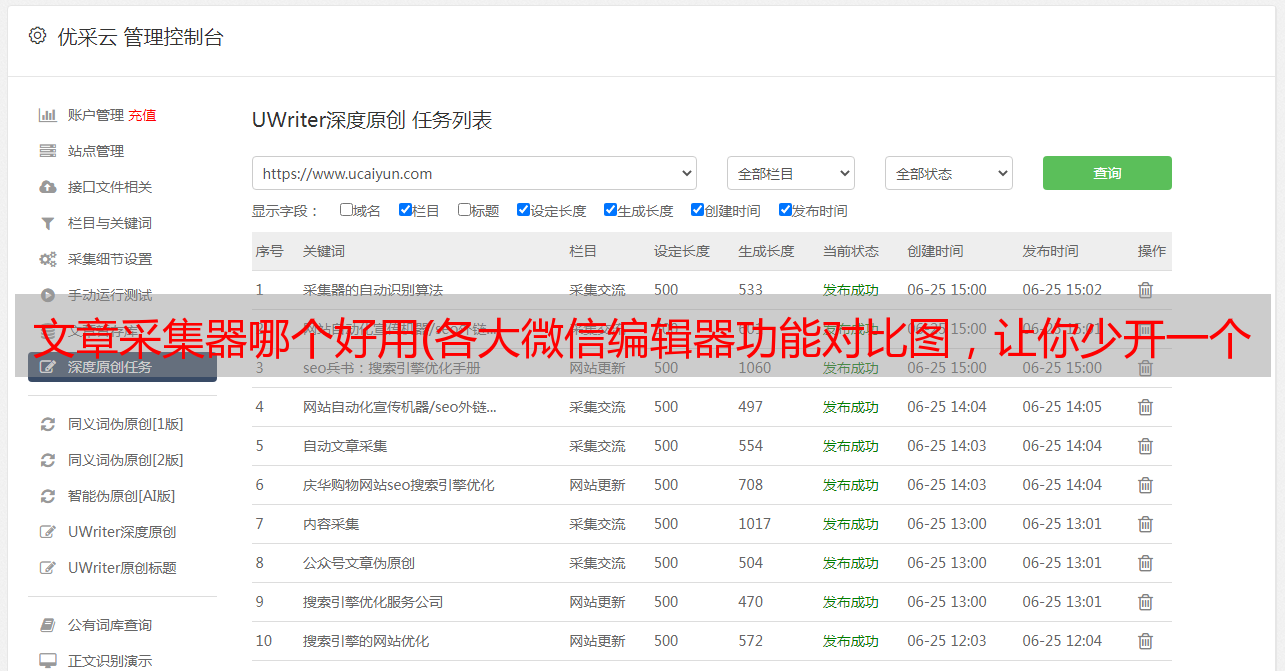Click the filter icon for 栏目与关键词
The image size is (1285, 671).
pyautogui.click(x=47, y=223)
